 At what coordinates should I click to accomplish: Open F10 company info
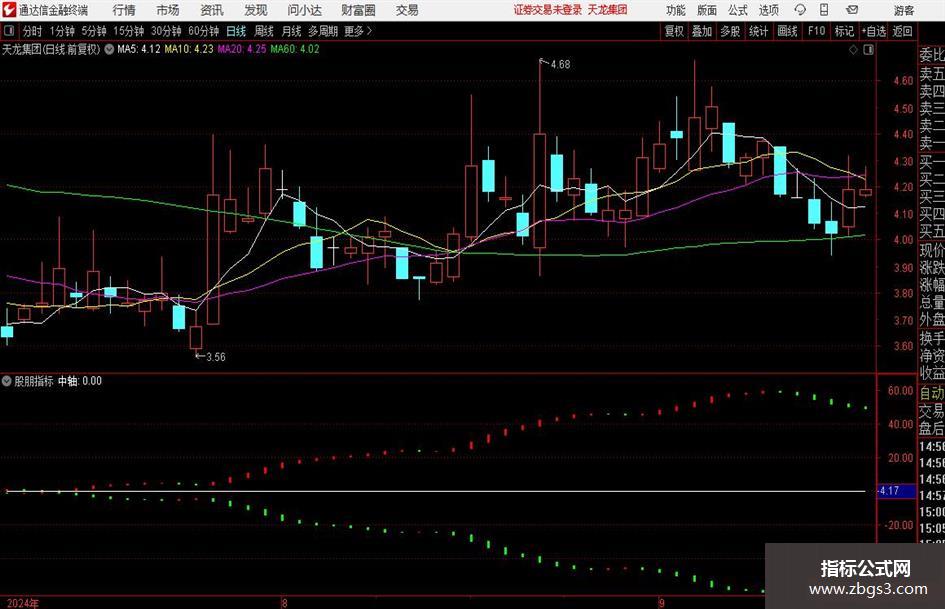pyautogui.click(x=817, y=31)
